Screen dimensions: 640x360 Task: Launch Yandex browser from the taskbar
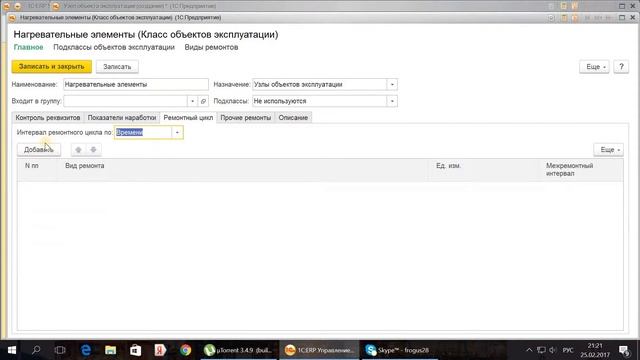coord(160,350)
